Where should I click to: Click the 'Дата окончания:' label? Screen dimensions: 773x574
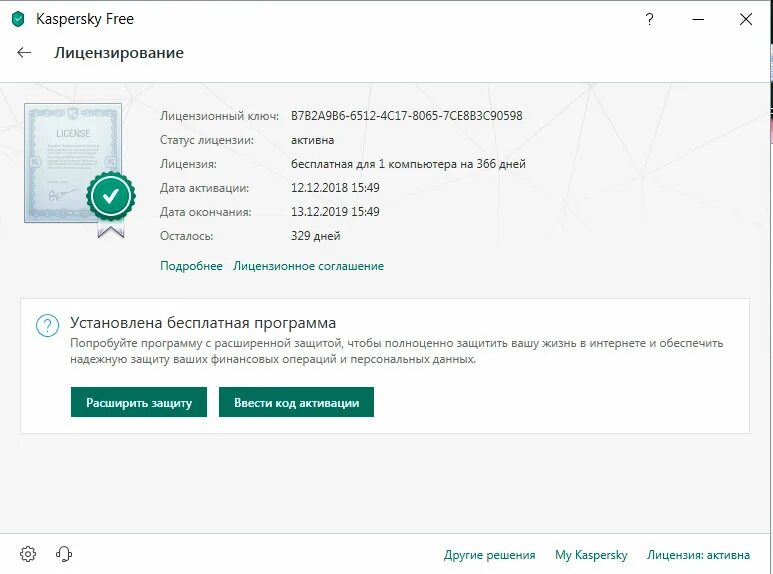(206, 212)
